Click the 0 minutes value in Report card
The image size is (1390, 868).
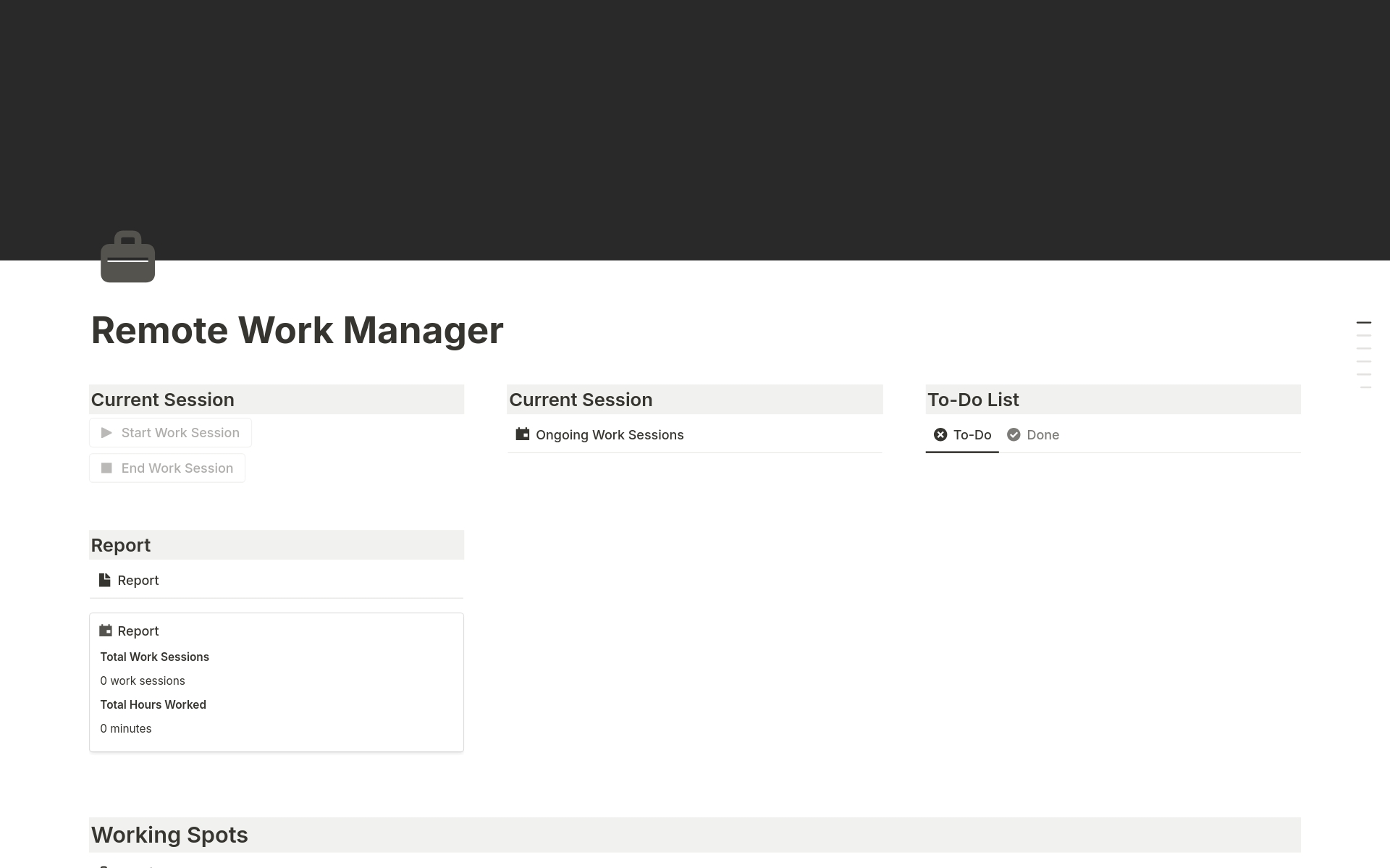126,729
